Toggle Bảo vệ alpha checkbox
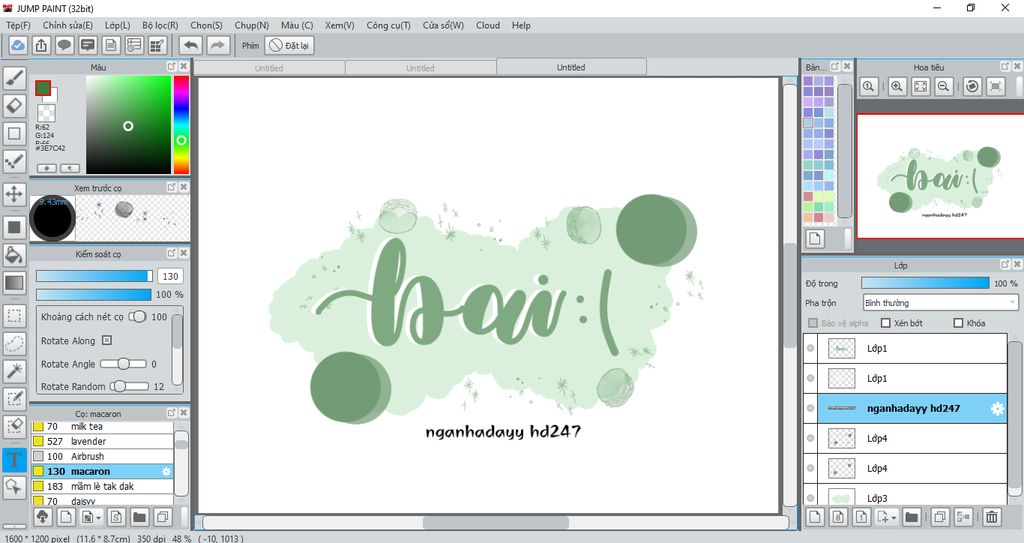Screen dimensions: 1024x543 813,323
